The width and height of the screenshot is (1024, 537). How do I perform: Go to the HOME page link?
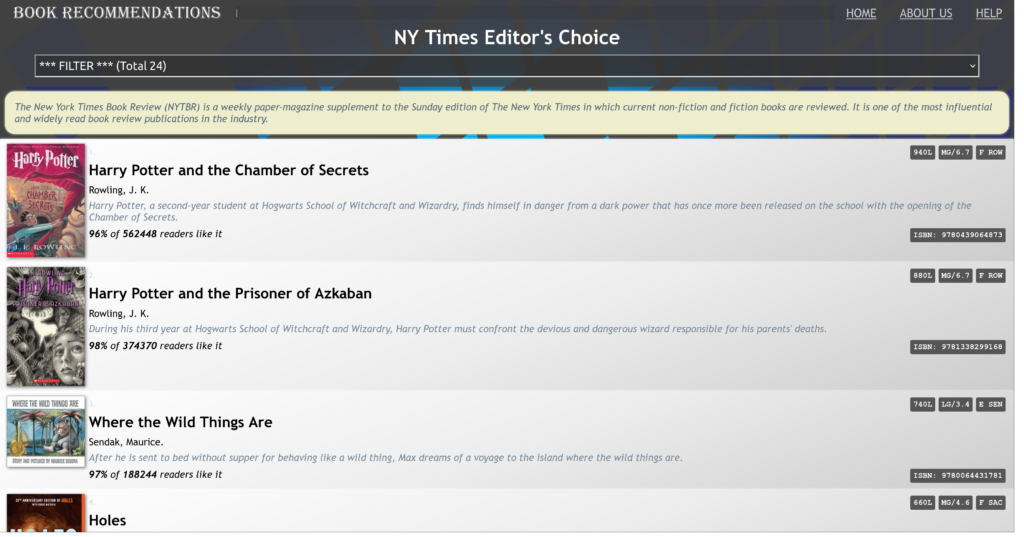click(860, 13)
